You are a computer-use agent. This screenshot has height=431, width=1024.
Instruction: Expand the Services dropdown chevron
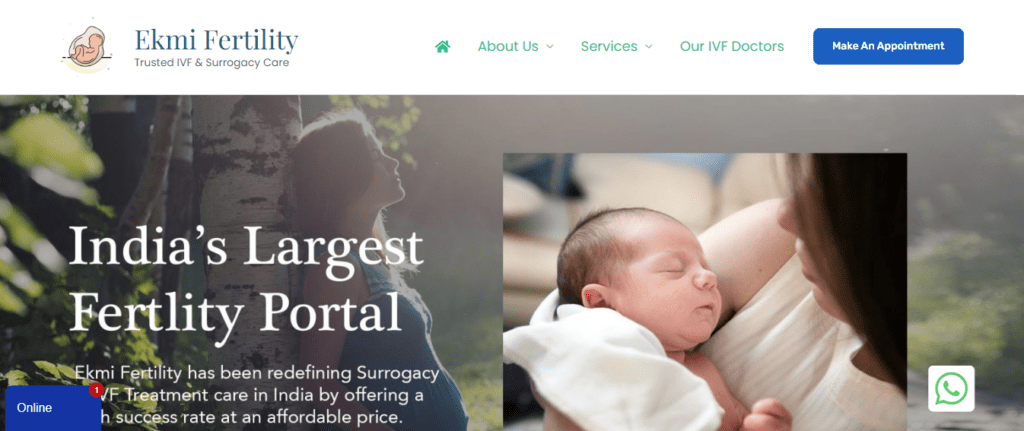[x=648, y=46]
